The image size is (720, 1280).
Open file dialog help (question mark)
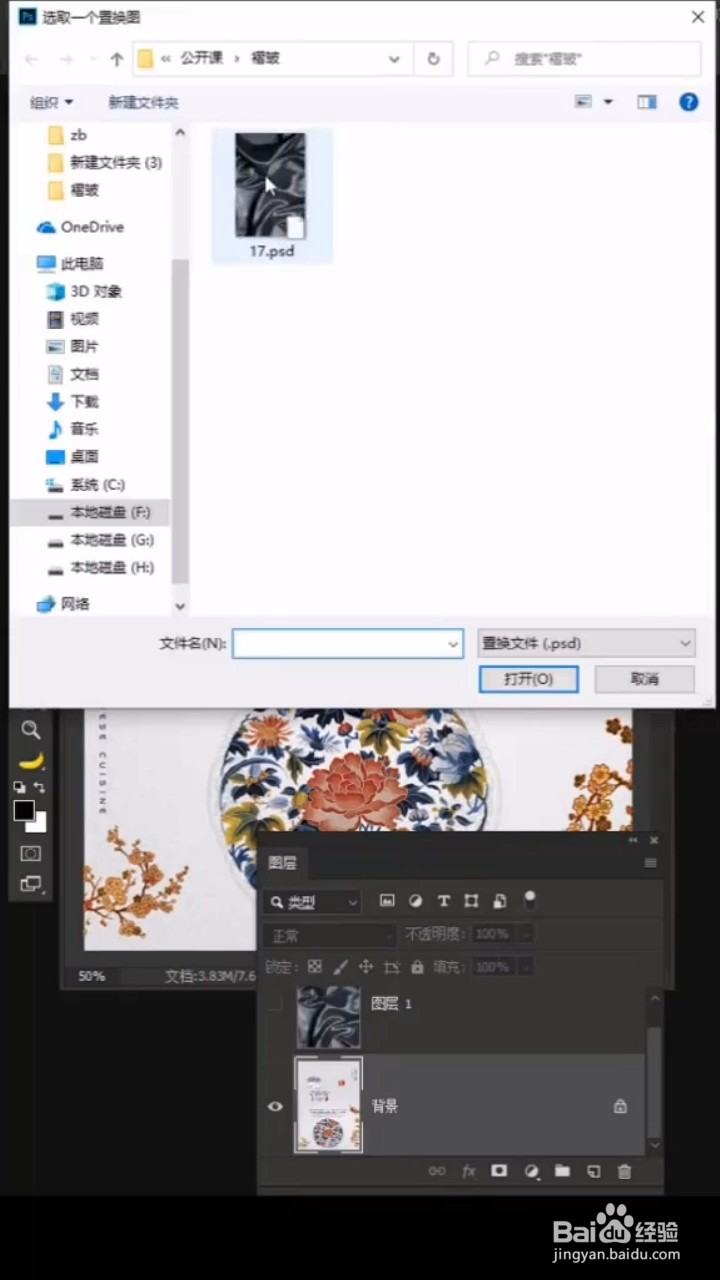688,102
